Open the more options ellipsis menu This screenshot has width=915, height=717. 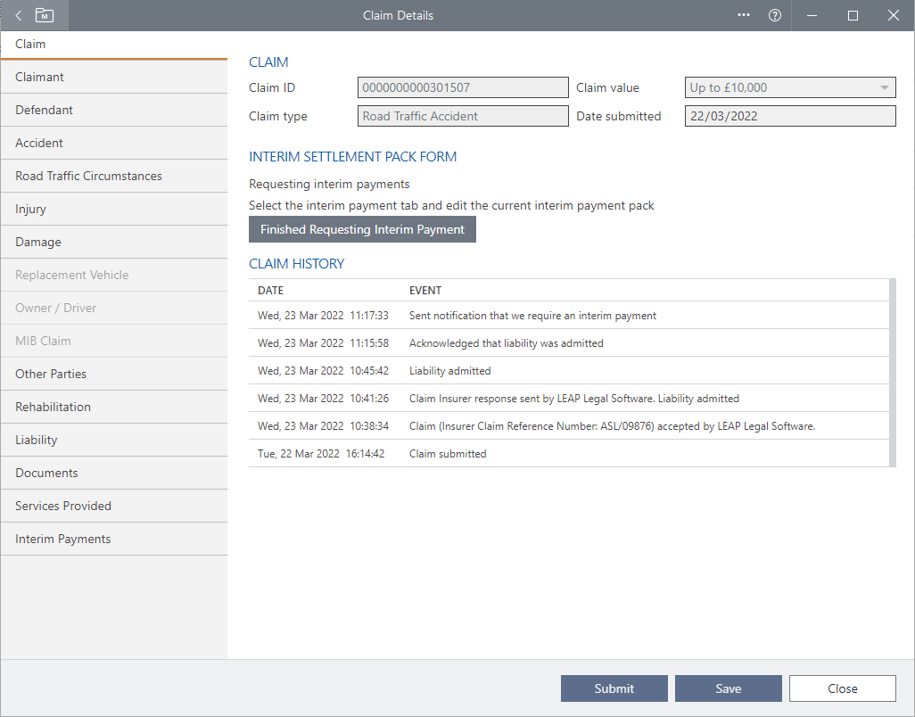pos(743,15)
